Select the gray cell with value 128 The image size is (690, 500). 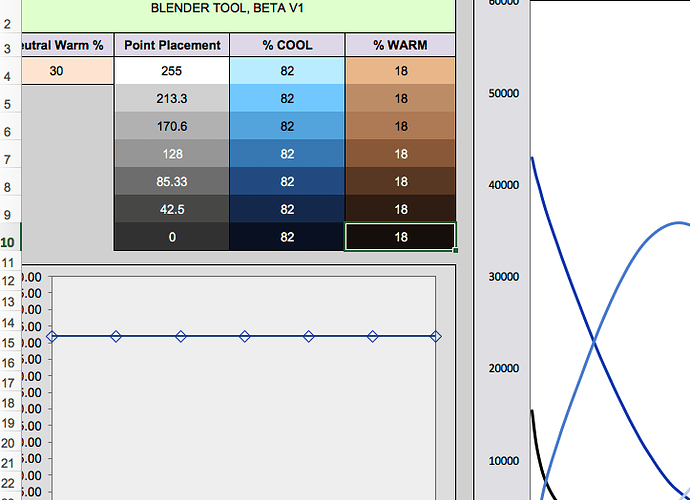(172, 154)
